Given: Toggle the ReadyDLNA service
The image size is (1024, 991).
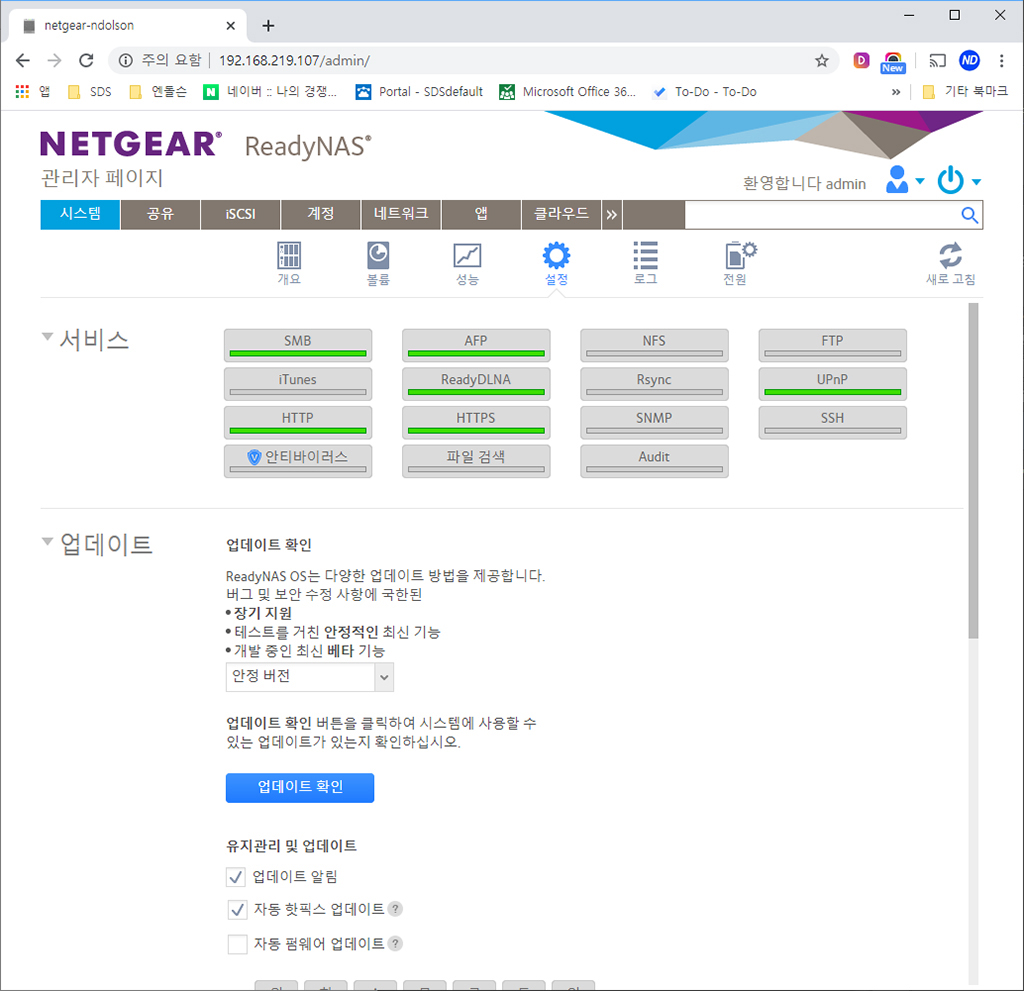Looking at the screenshot, I should 476,383.
